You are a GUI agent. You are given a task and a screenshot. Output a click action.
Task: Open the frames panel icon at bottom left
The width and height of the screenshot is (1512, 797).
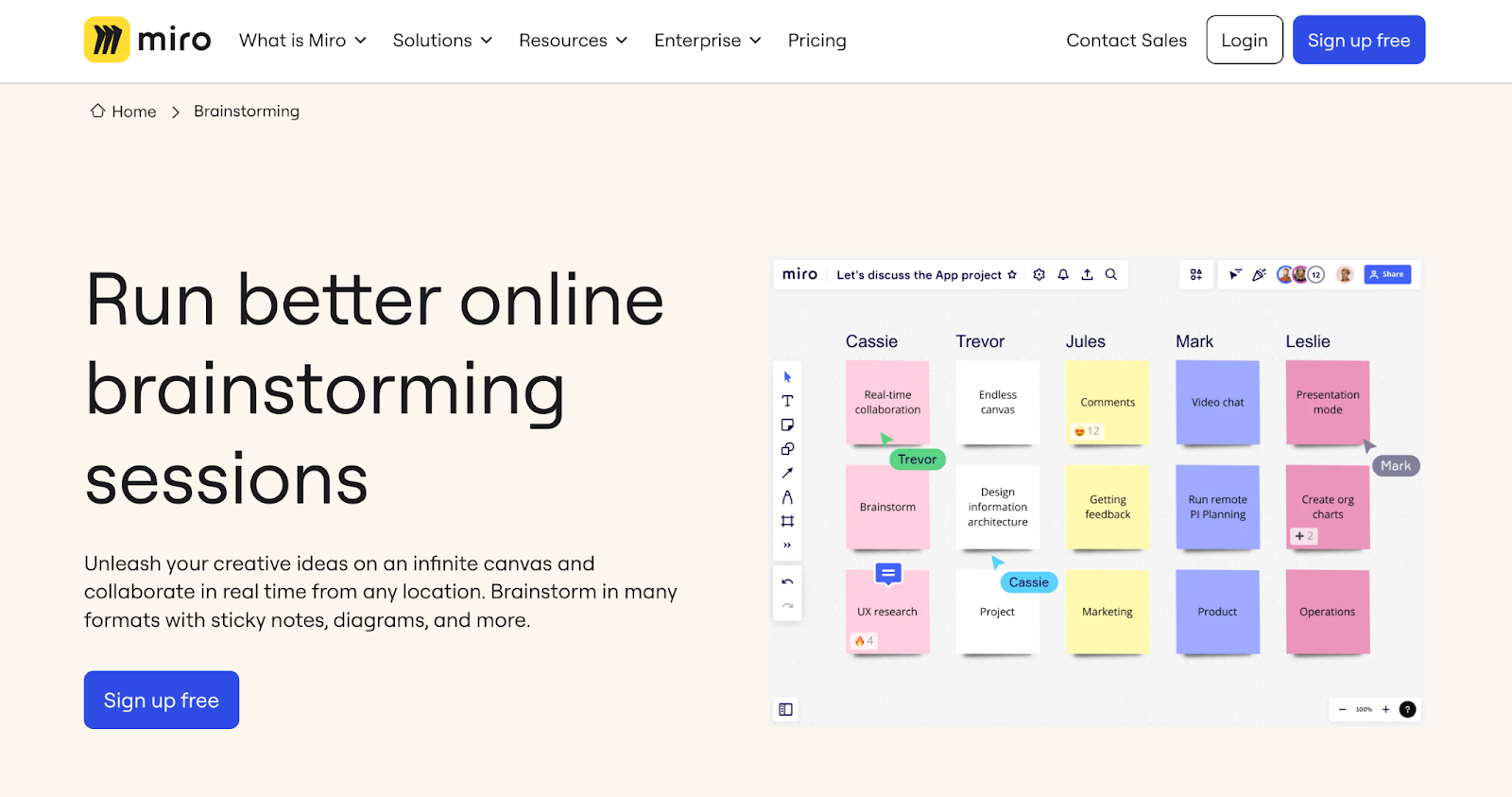[x=785, y=709]
